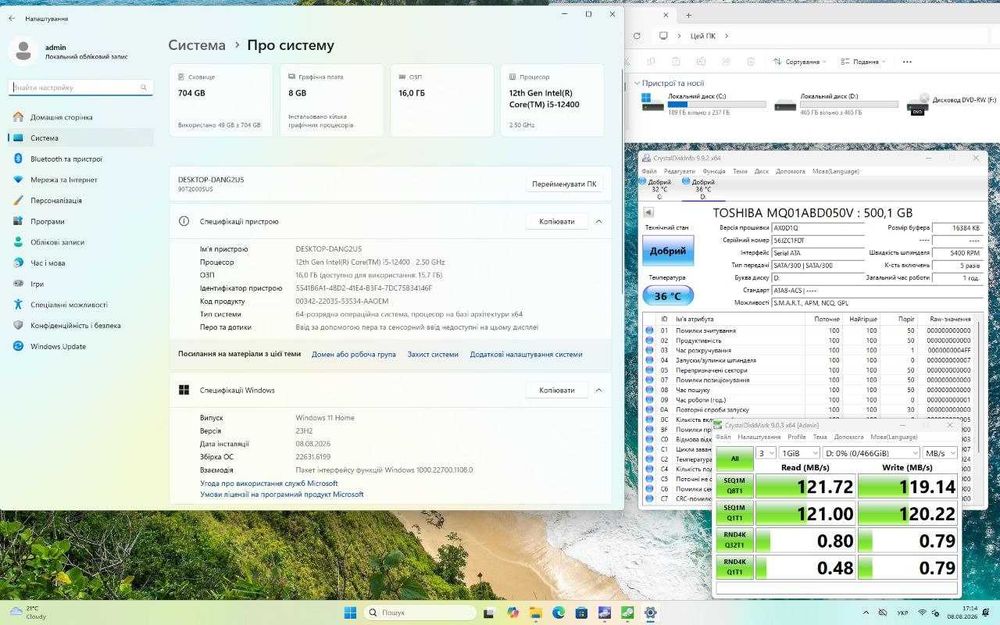Image resolution: width=1000 pixels, height=625 pixels.
Task: Open Домашня сторінка in Settings sidebar
Action: click(62, 117)
